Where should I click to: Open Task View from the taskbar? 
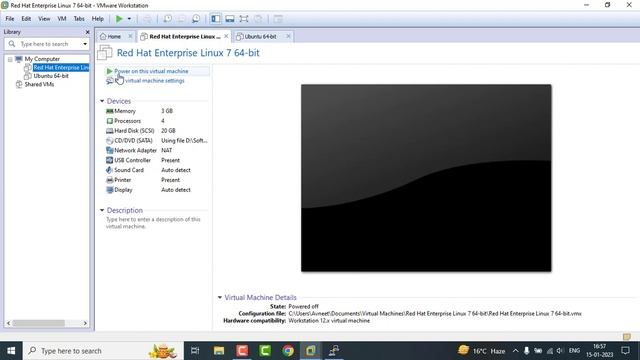click(x=195, y=351)
